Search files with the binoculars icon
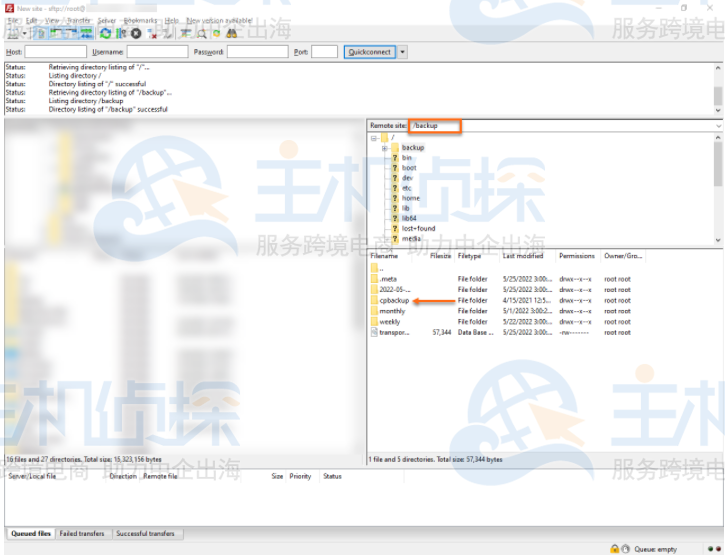Screen dimensions: 725x559 pos(232,33)
